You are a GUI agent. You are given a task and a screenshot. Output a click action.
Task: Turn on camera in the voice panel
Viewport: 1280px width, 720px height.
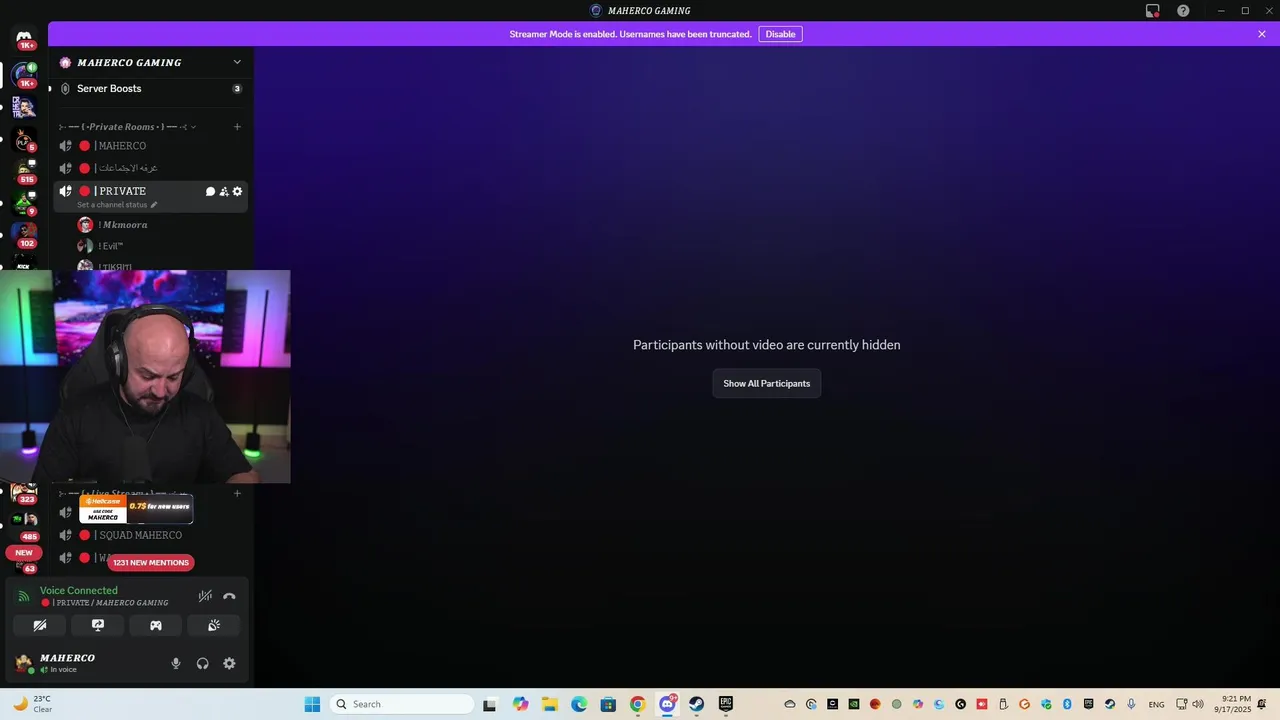point(40,625)
